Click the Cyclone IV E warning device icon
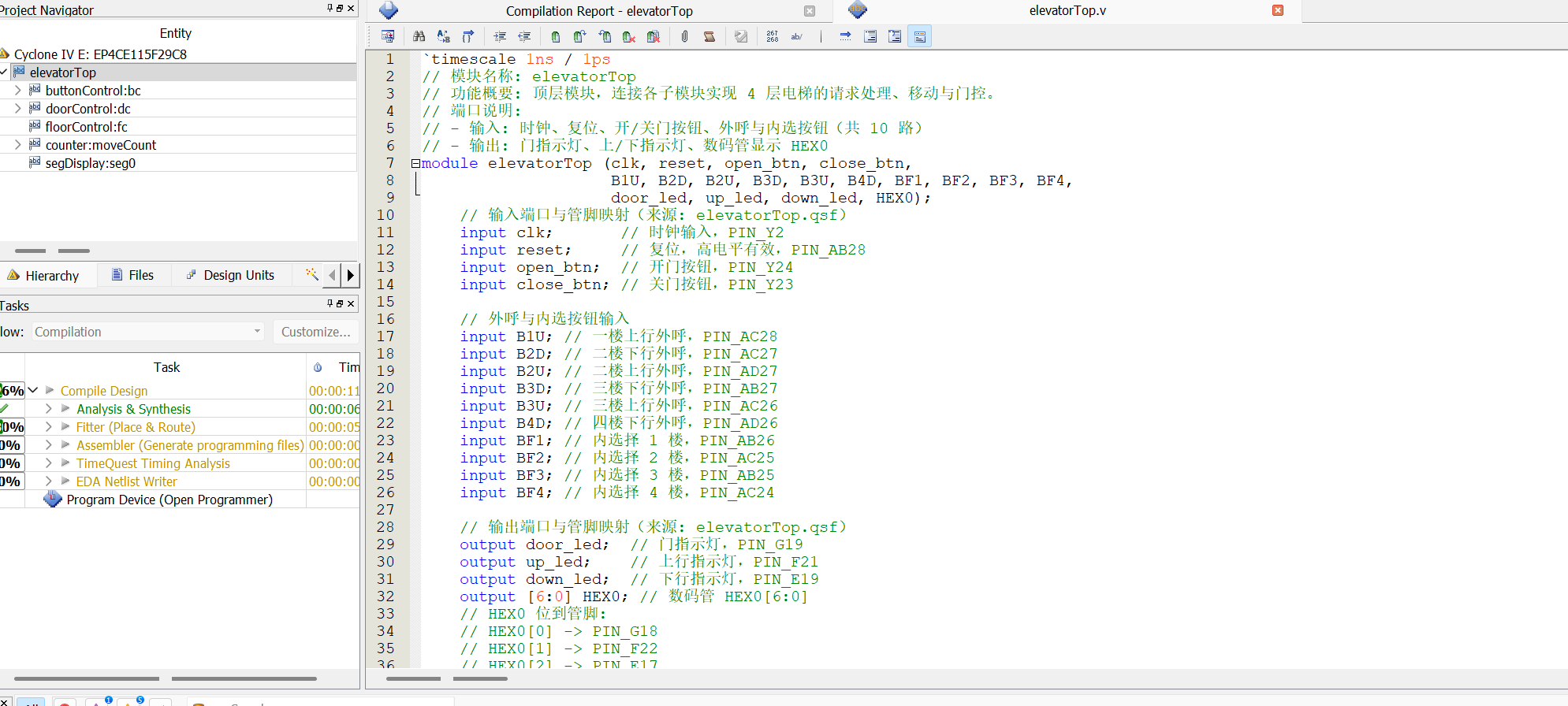1568x706 pixels. coord(5,54)
